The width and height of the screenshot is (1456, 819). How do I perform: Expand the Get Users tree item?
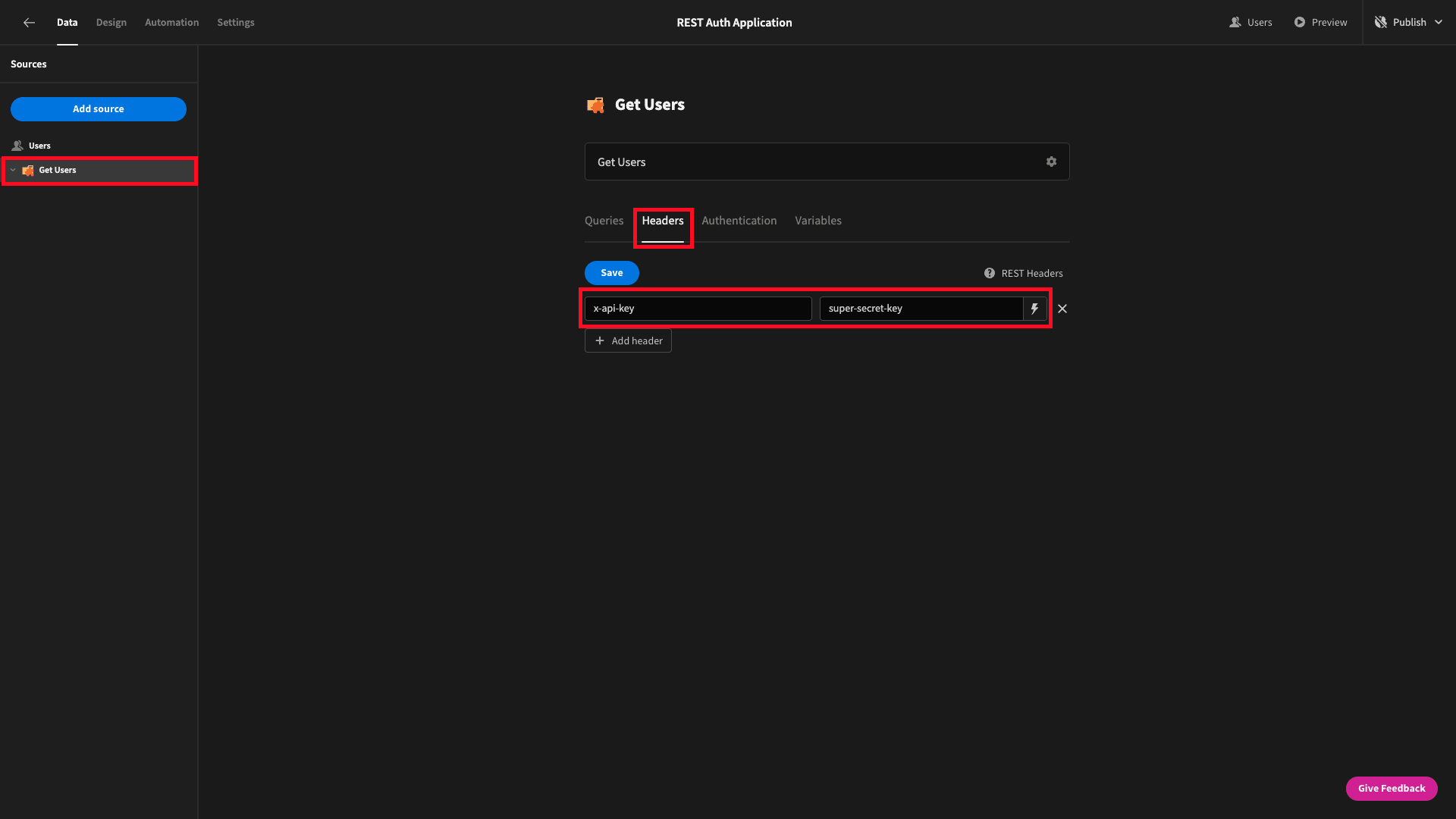pos(12,169)
